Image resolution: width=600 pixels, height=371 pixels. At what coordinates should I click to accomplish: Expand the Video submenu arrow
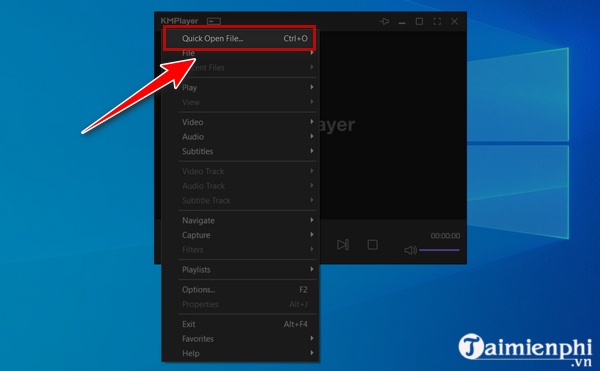pos(312,122)
